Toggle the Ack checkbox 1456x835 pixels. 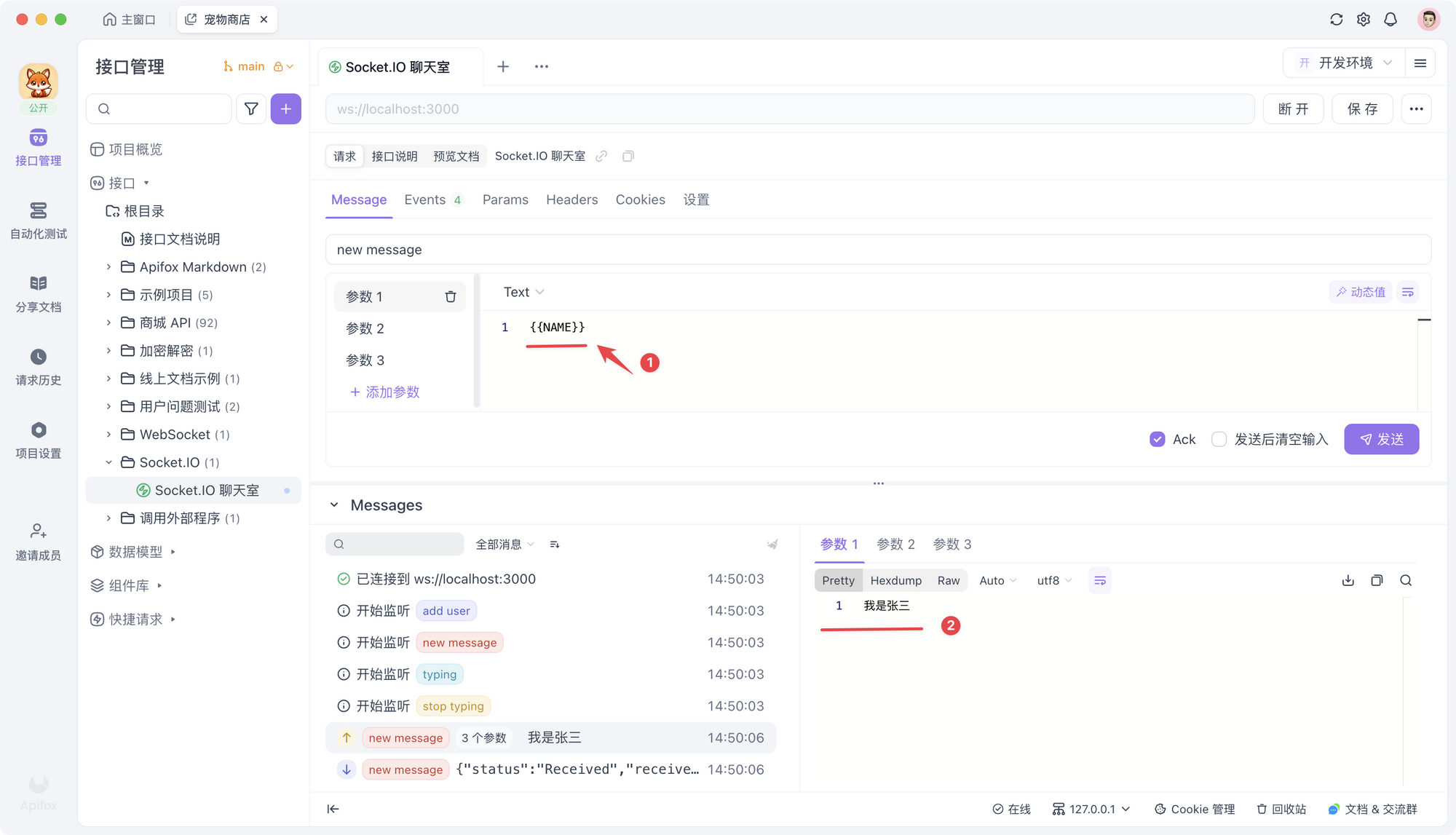tap(1158, 440)
